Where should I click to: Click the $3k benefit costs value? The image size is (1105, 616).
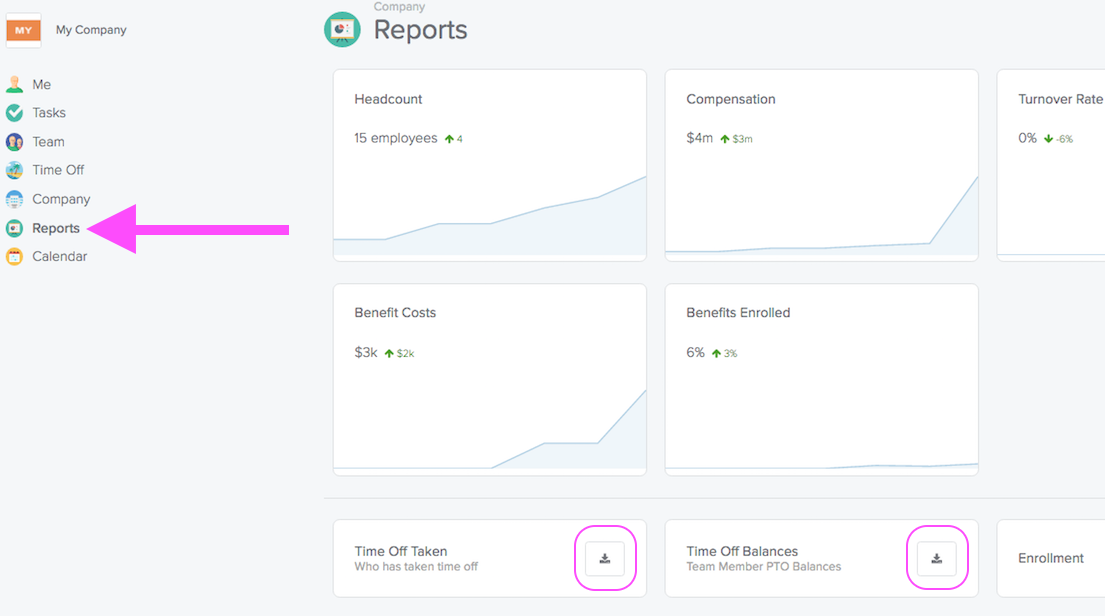(366, 352)
